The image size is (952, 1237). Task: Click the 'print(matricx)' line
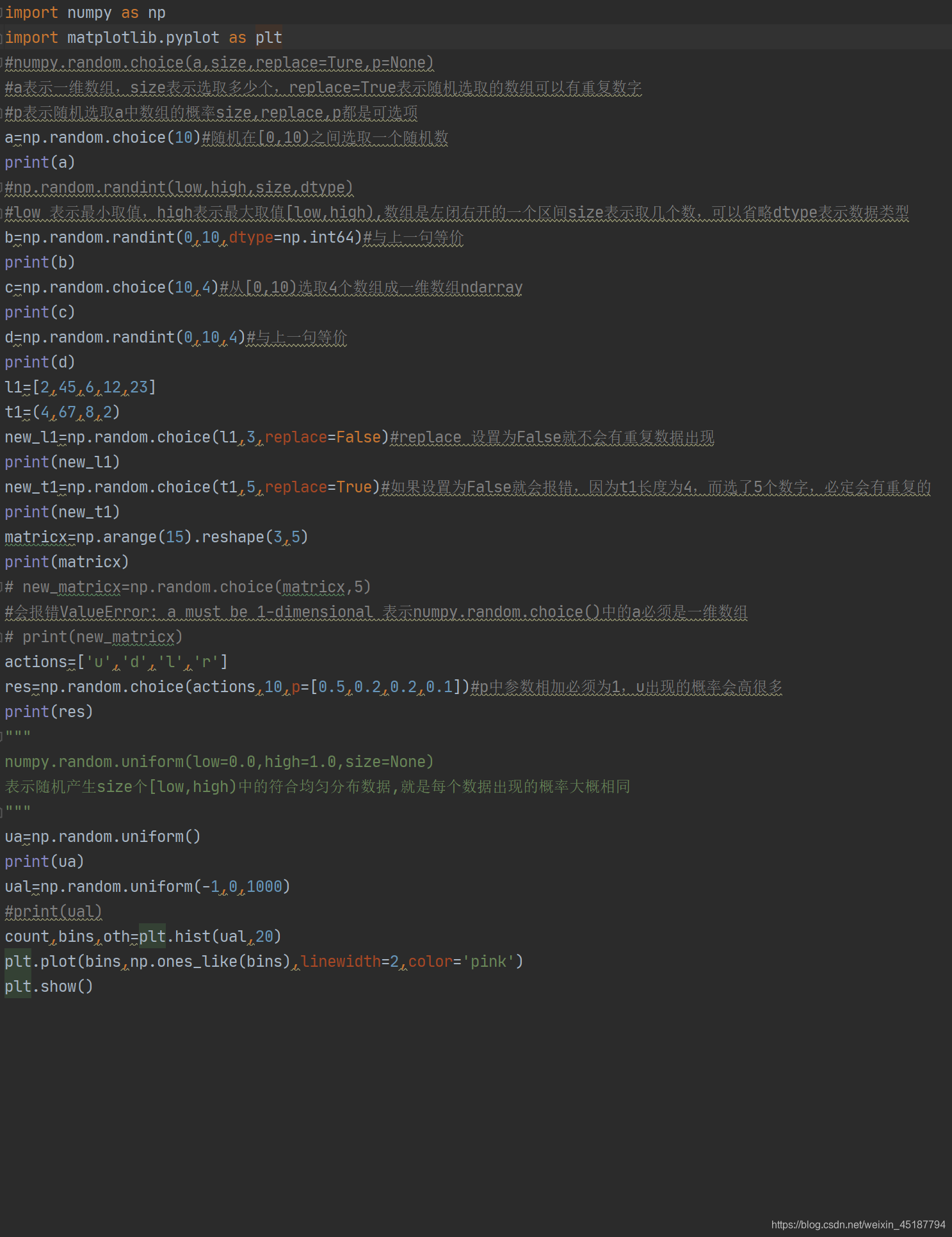point(67,562)
